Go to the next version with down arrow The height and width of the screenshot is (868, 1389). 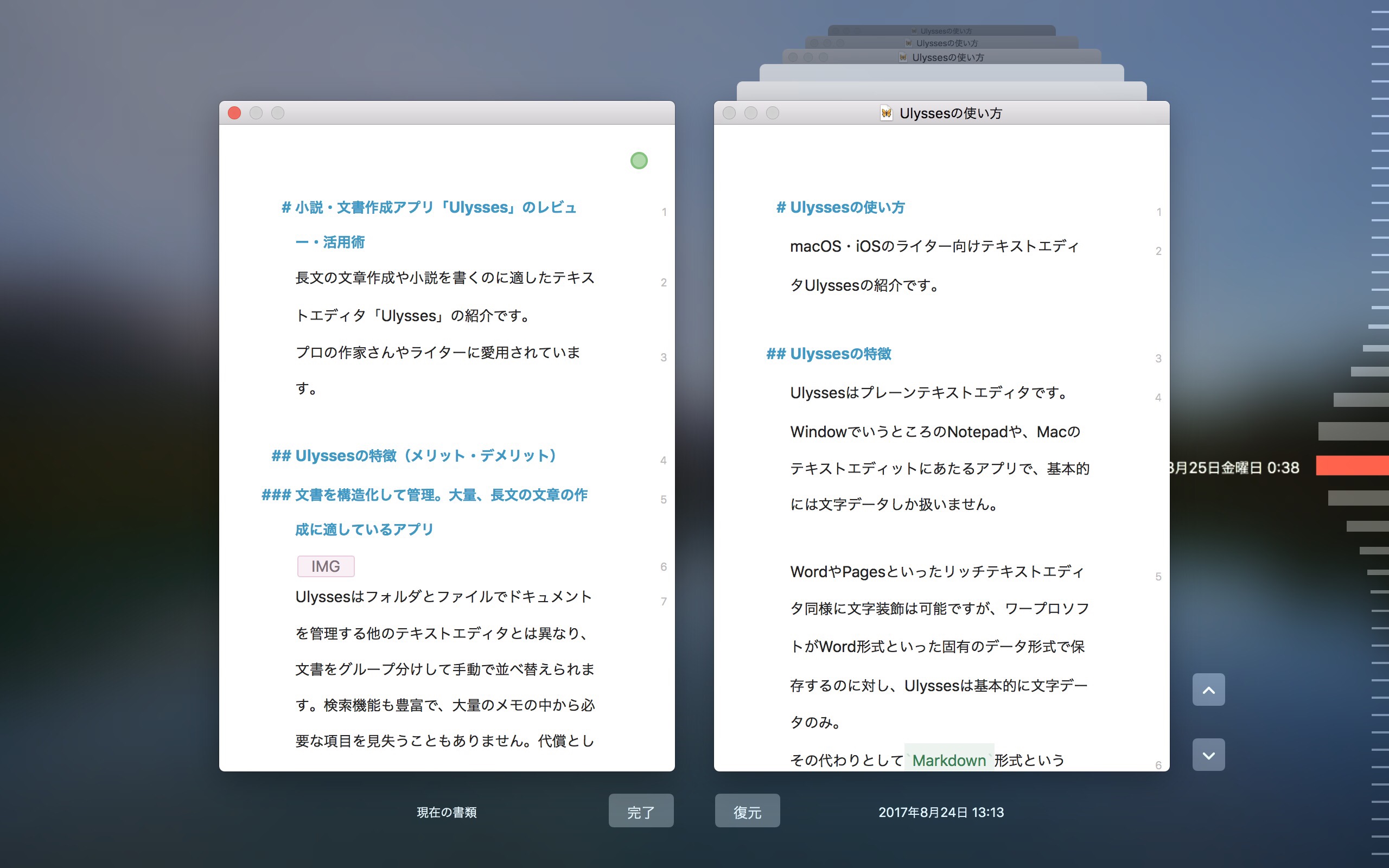[1208, 755]
